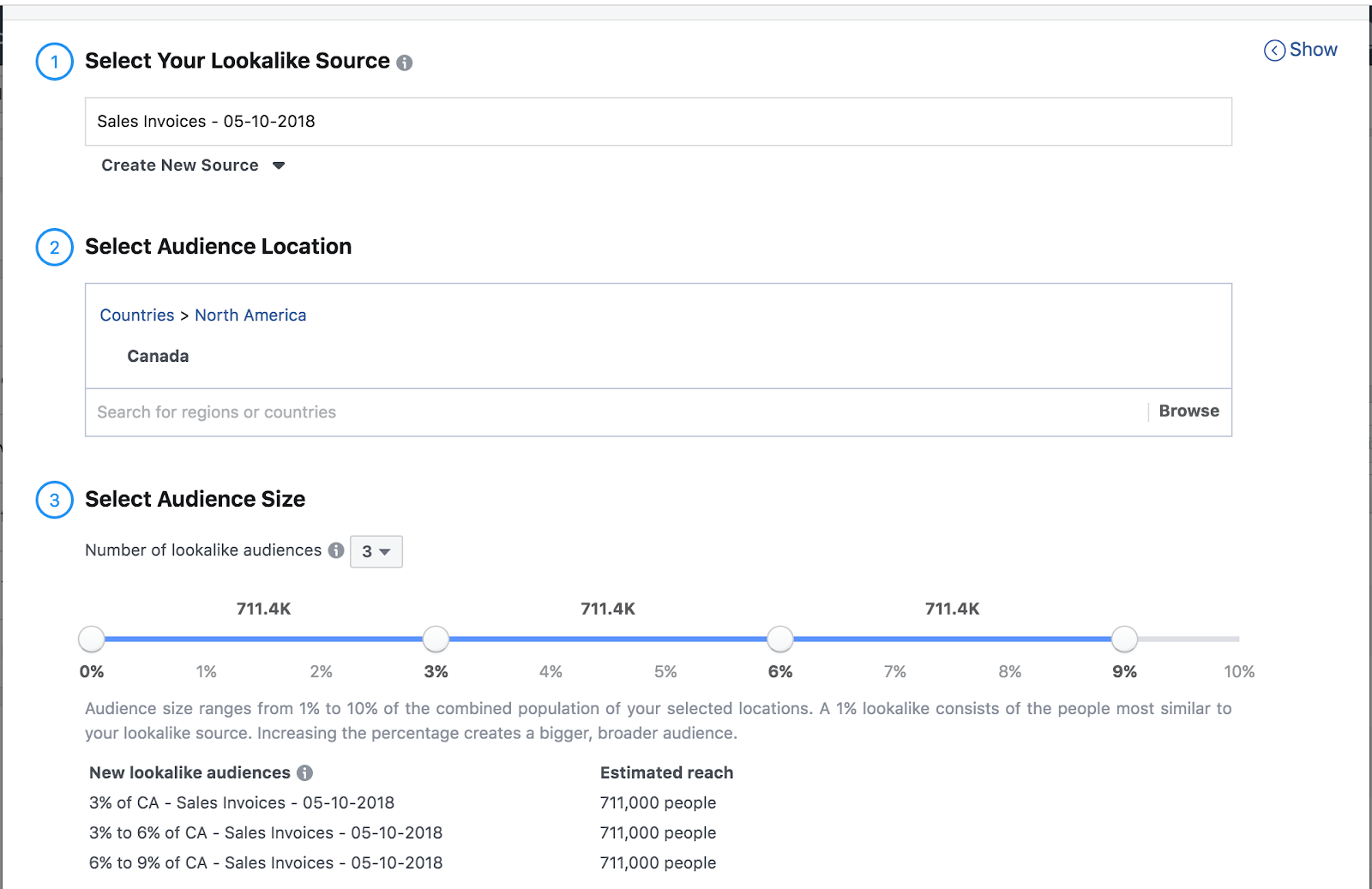This screenshot has width=1372, height=889.
Task: Click the North America breadcrumb link
Action: [x=250, y=315]
